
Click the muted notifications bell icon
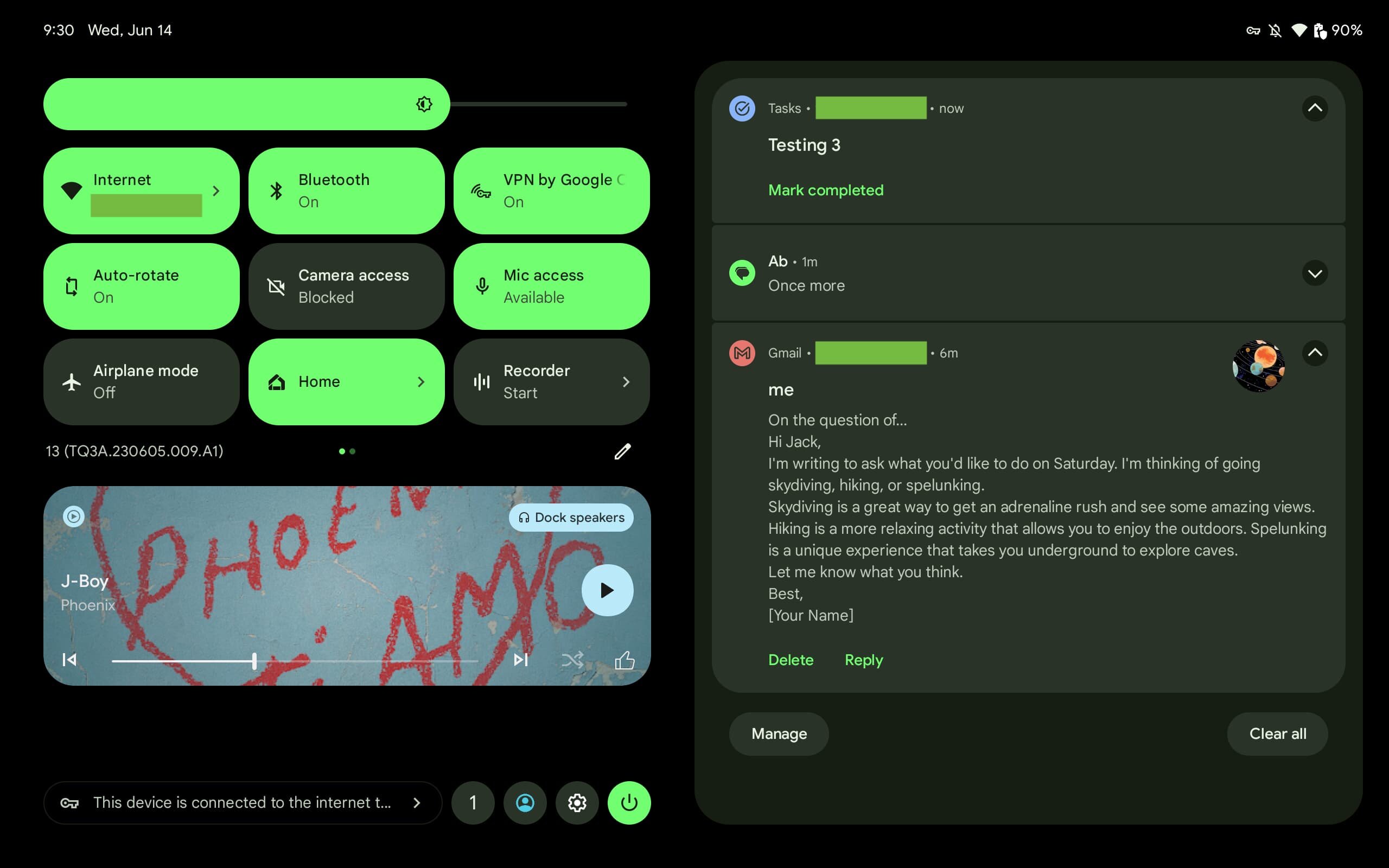(1275, 29)
